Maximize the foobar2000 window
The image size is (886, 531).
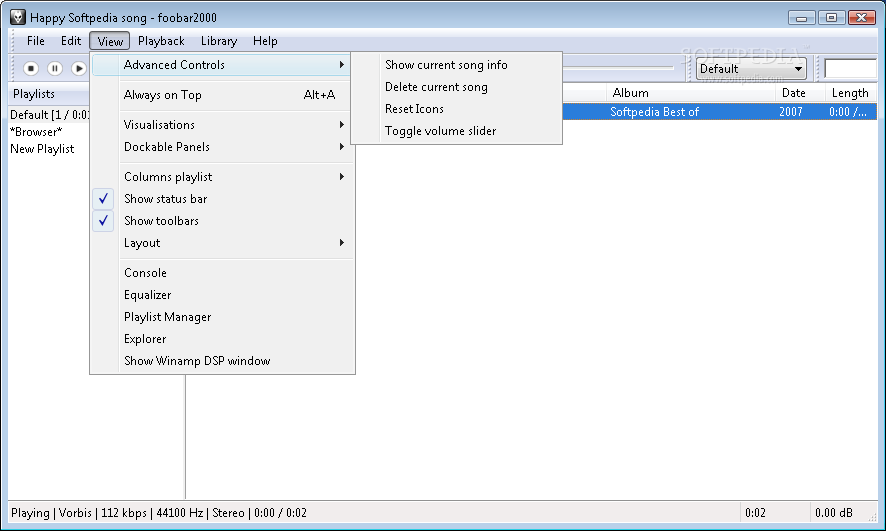[x=831, y=18]
